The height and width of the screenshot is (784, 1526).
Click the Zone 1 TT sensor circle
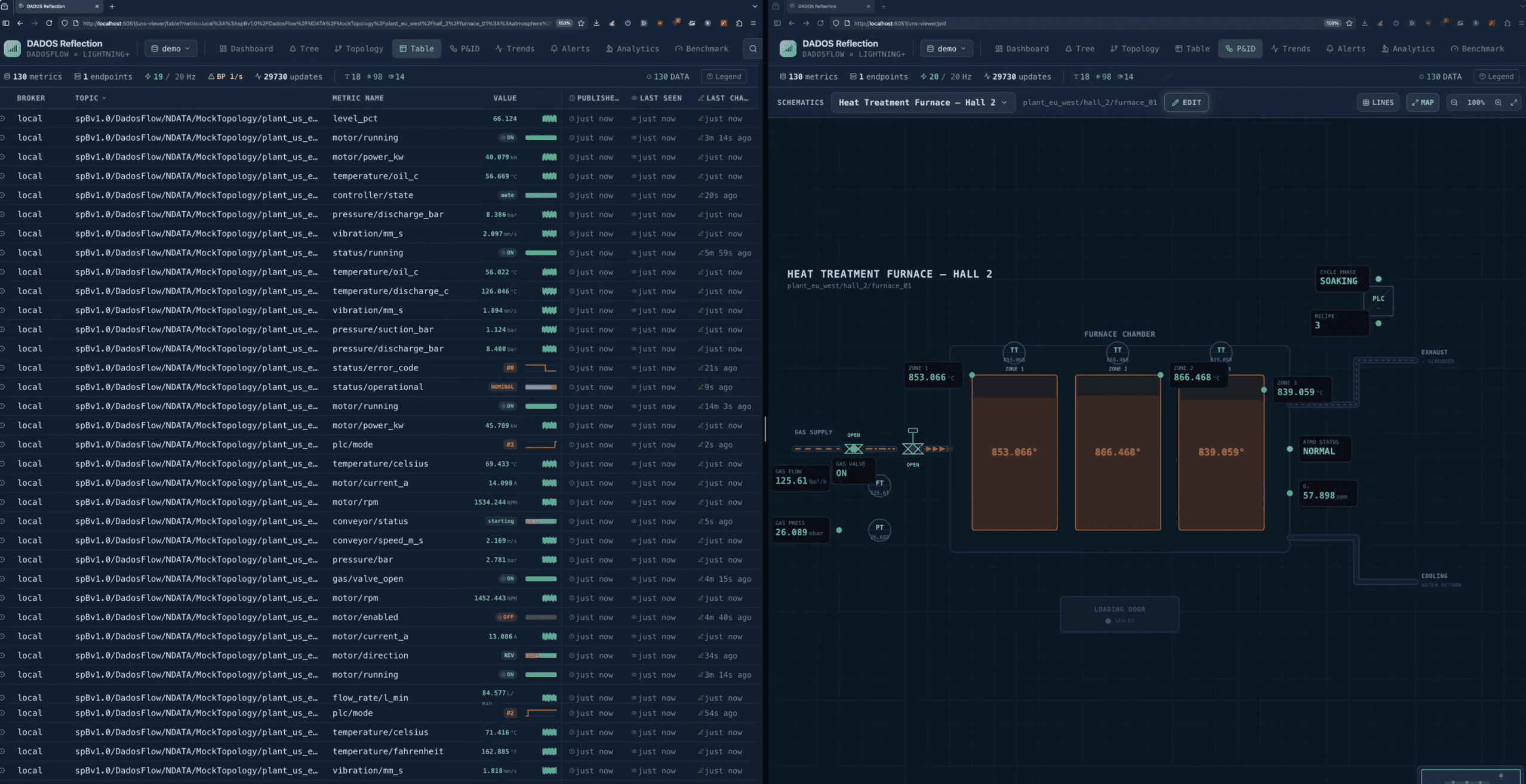click(x=1014, y=352)
